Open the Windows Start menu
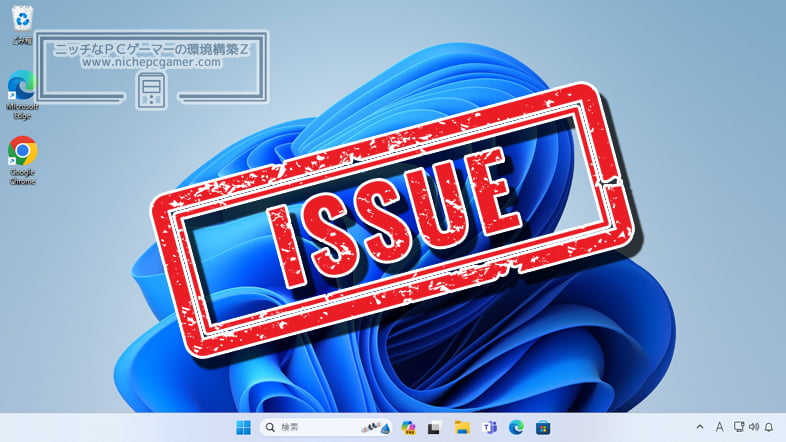 point(243,427)
